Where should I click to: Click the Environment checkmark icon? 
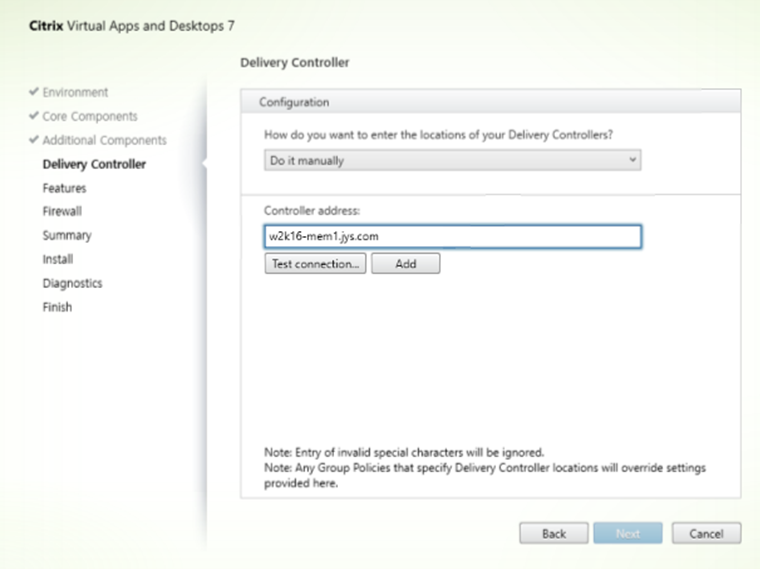pyautogui.click(x=34, y=91)
